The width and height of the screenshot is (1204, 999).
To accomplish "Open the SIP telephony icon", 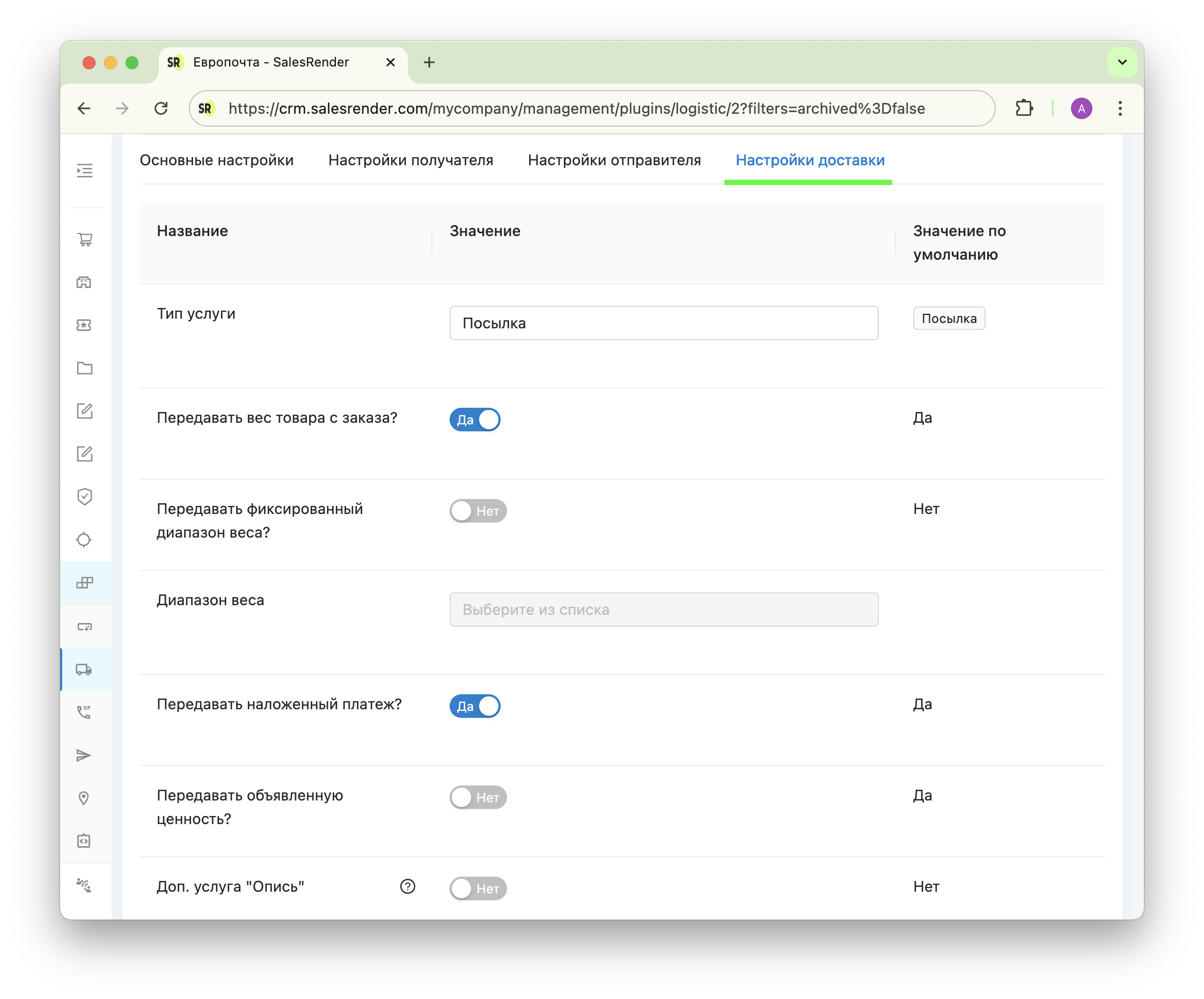I will coord(84,712).
